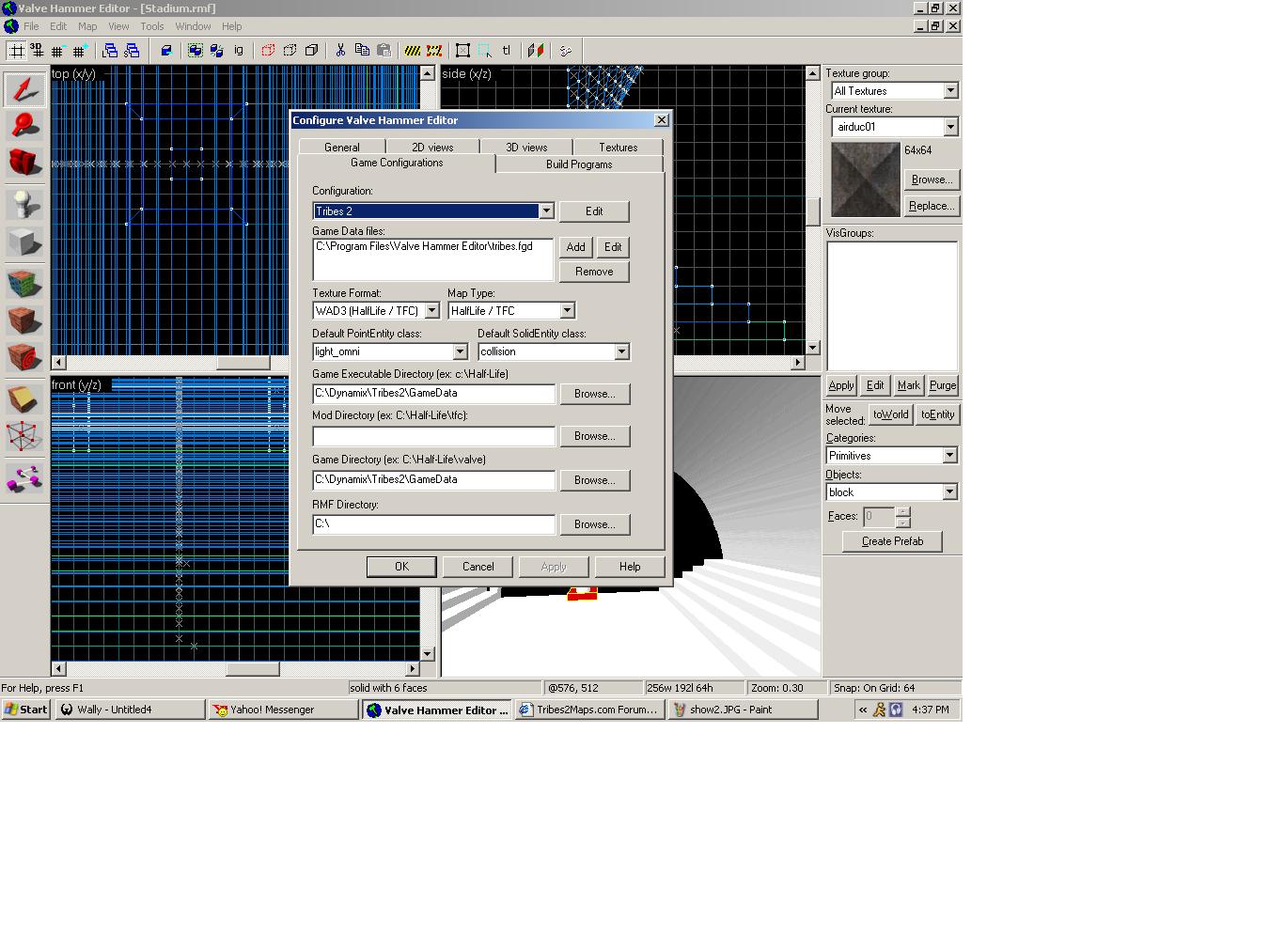Click the edit cordon bounds icon

pos(434,51)
